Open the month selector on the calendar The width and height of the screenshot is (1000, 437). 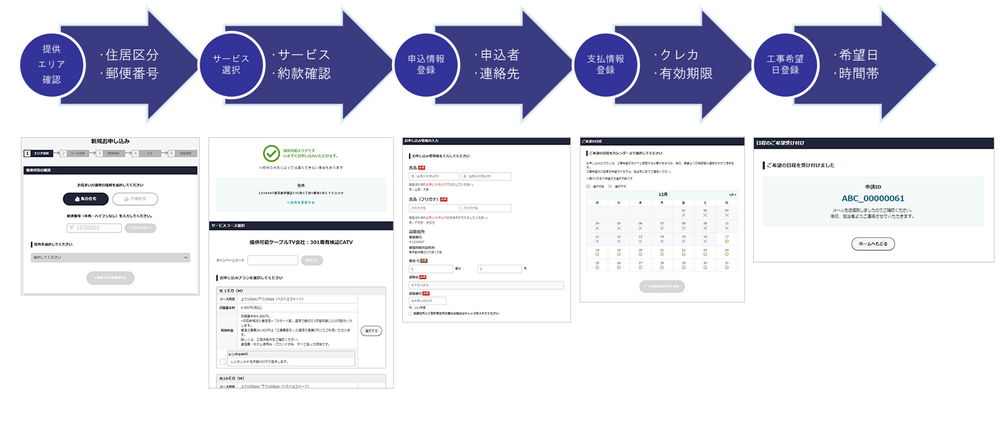pyautogui.click(x=733, y=194)
